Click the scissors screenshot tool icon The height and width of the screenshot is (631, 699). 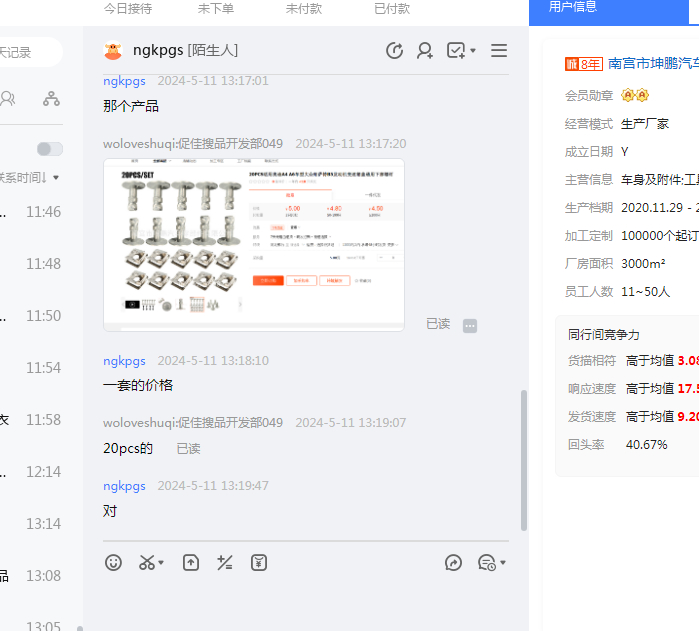coord(147,563)
